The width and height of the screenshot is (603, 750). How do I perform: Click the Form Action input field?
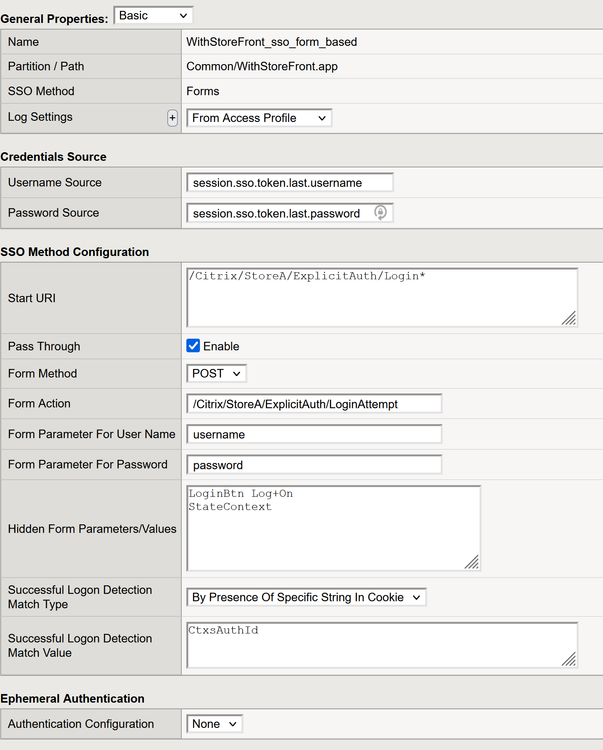coord(313,404)
